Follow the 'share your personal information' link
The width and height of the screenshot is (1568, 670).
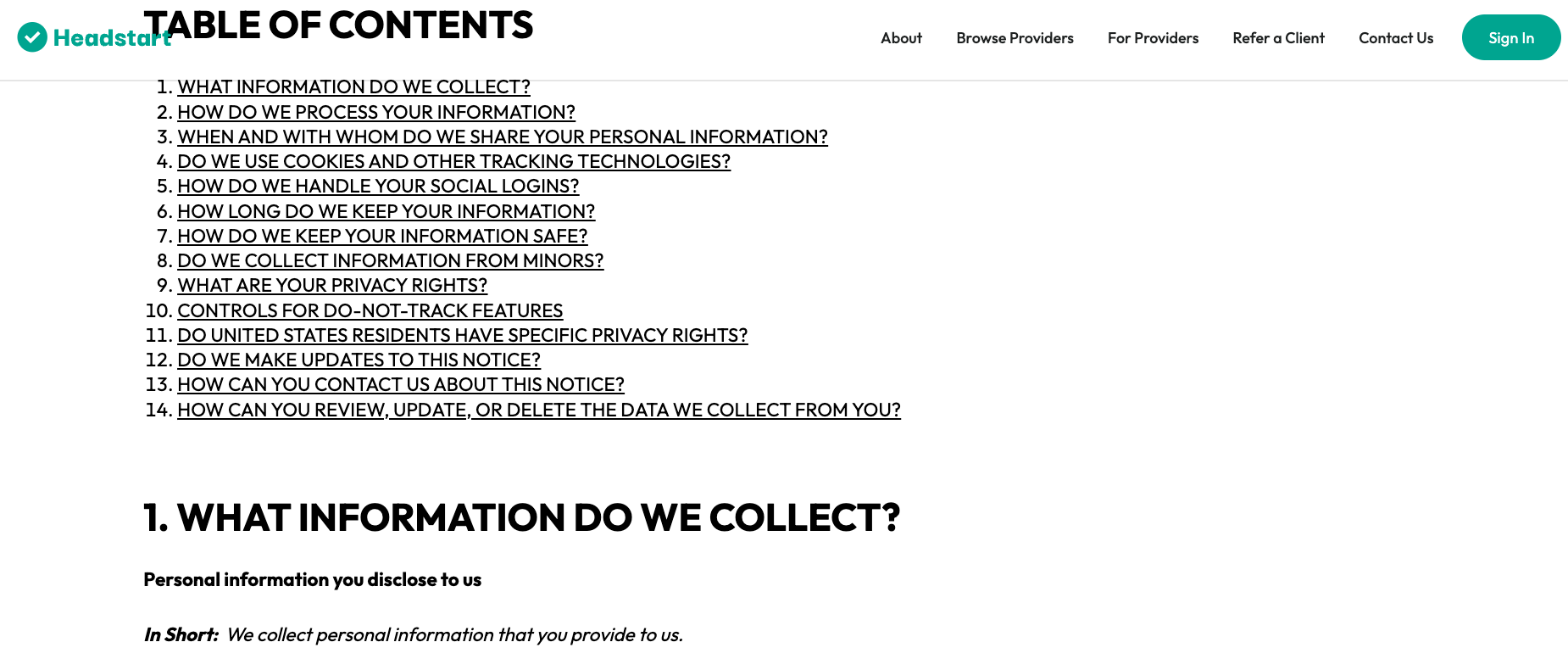coord(502,137)
